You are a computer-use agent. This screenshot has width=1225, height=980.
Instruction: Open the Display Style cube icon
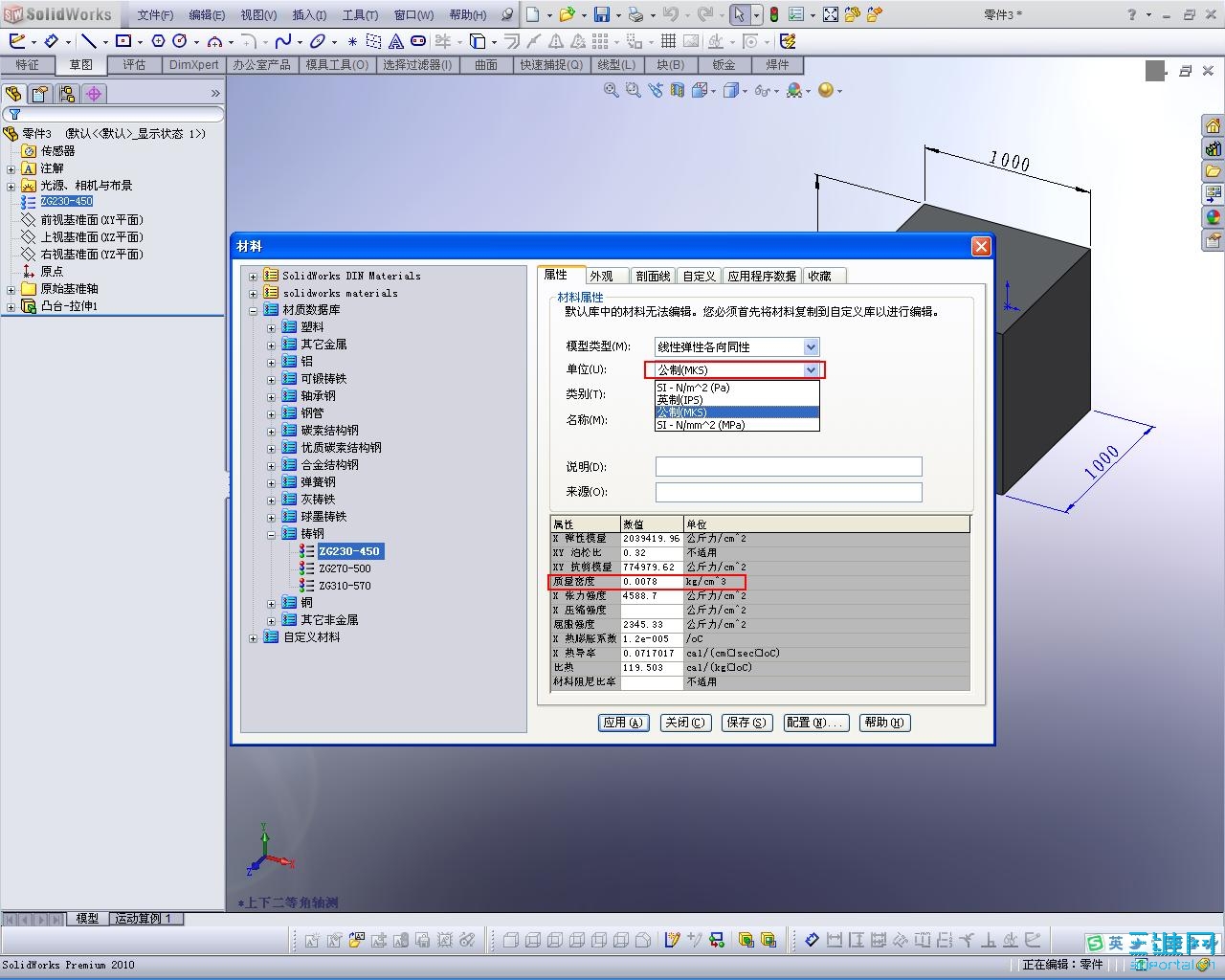(731, 90)
